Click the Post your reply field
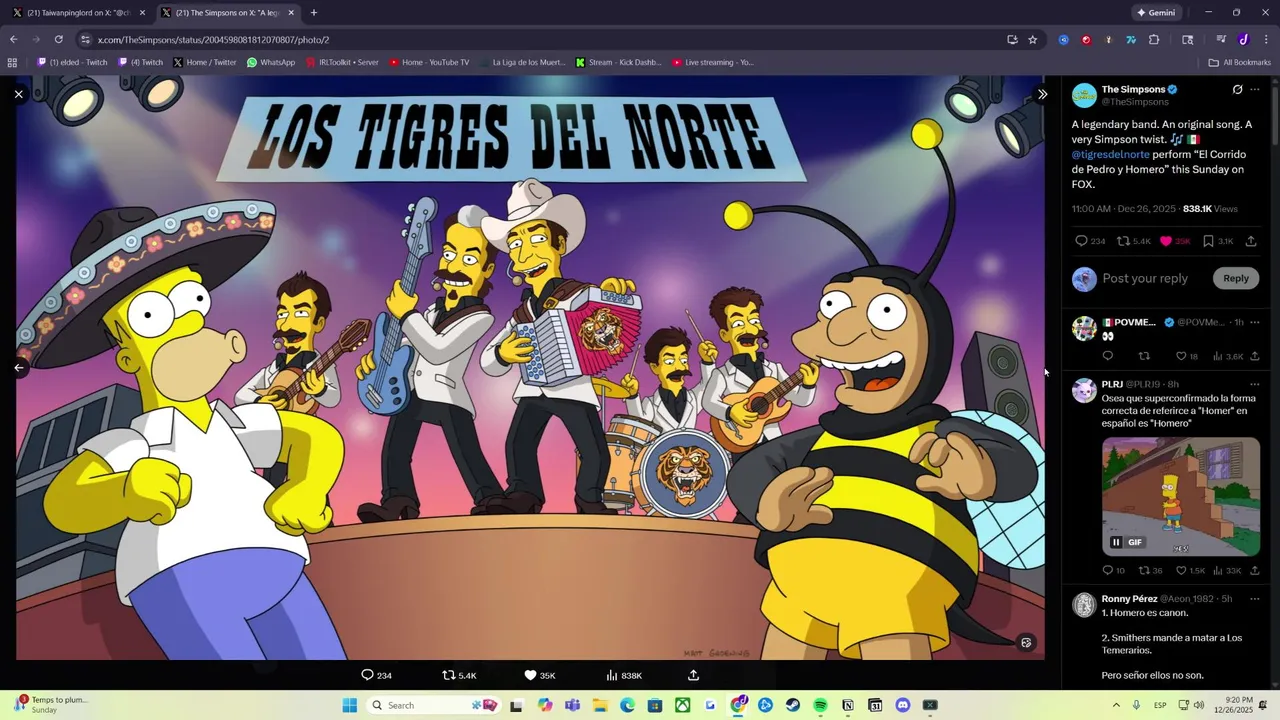Image resolution: width=1280 pixels, height=720 pixels. pos(1145,278)
